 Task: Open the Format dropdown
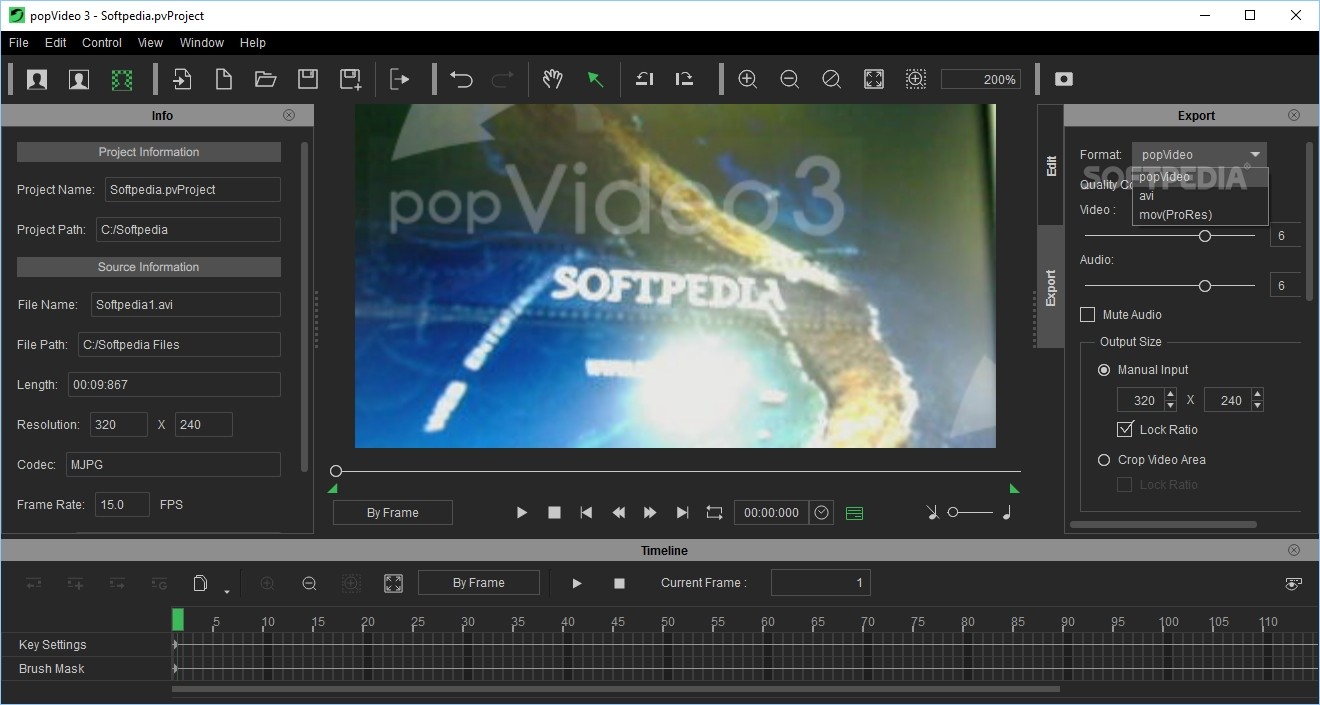1199,155
